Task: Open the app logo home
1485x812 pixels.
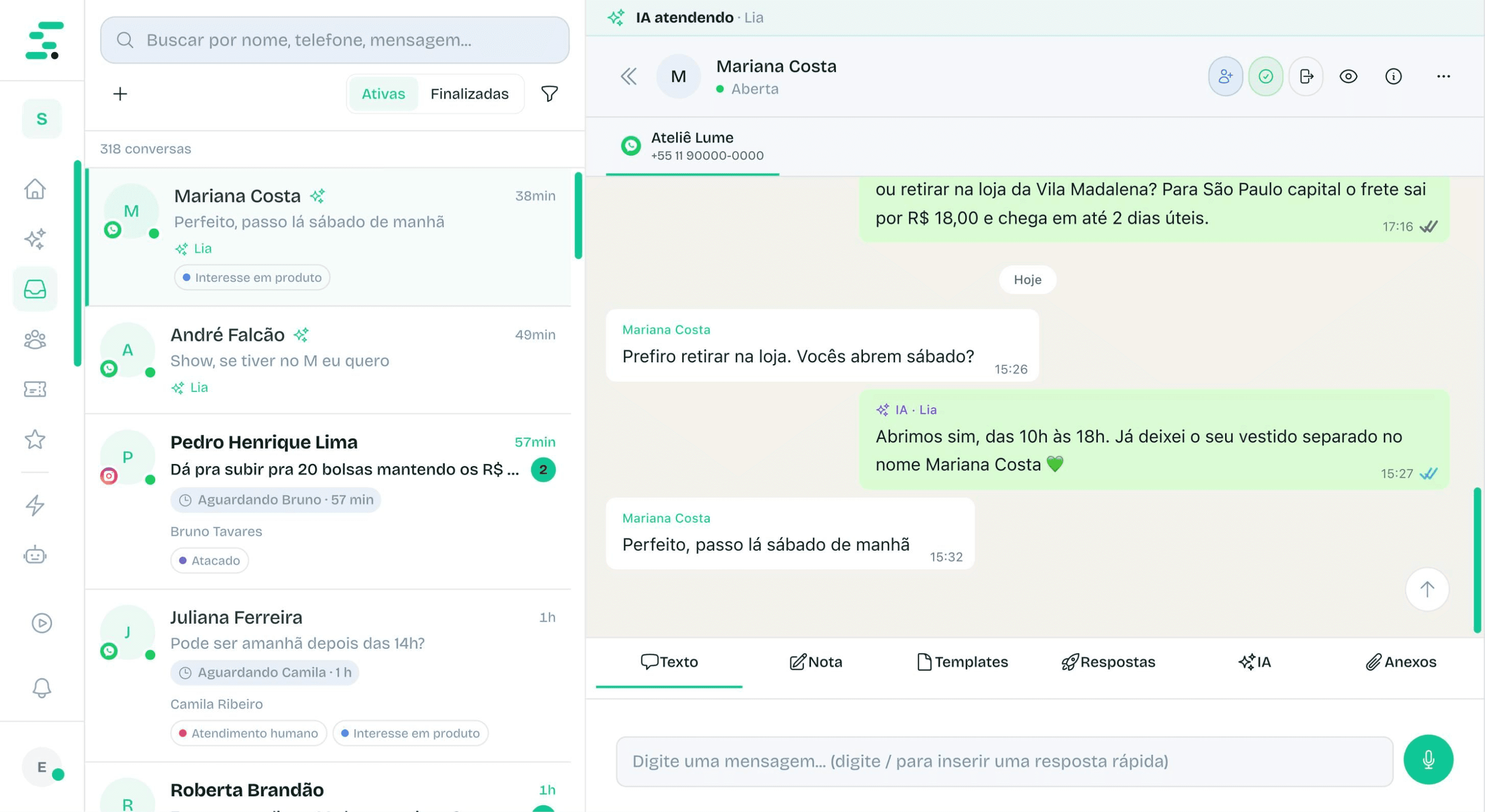Action: (44, 40)
